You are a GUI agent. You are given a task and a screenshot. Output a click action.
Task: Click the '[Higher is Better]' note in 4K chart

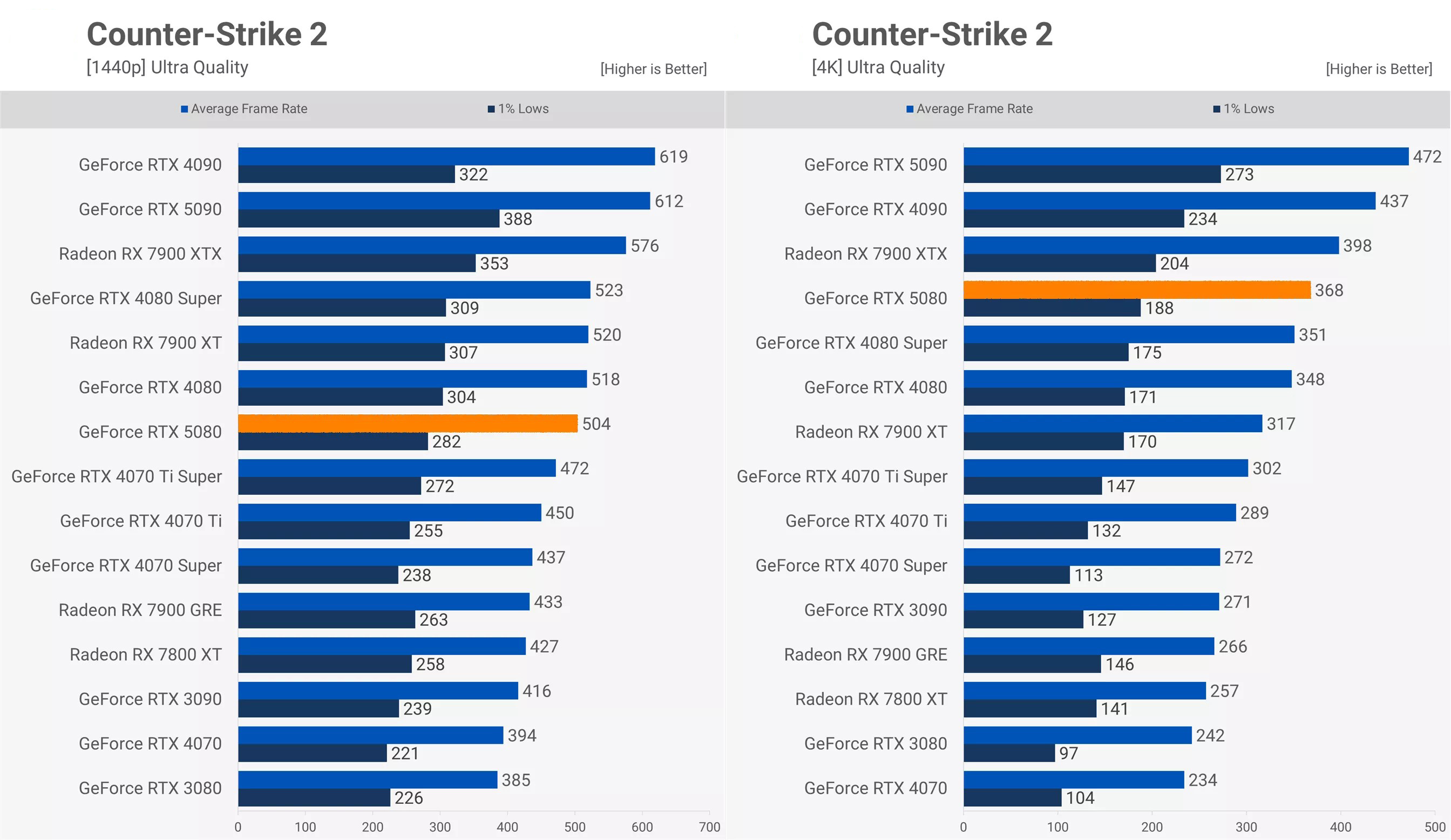[1379, 69]
